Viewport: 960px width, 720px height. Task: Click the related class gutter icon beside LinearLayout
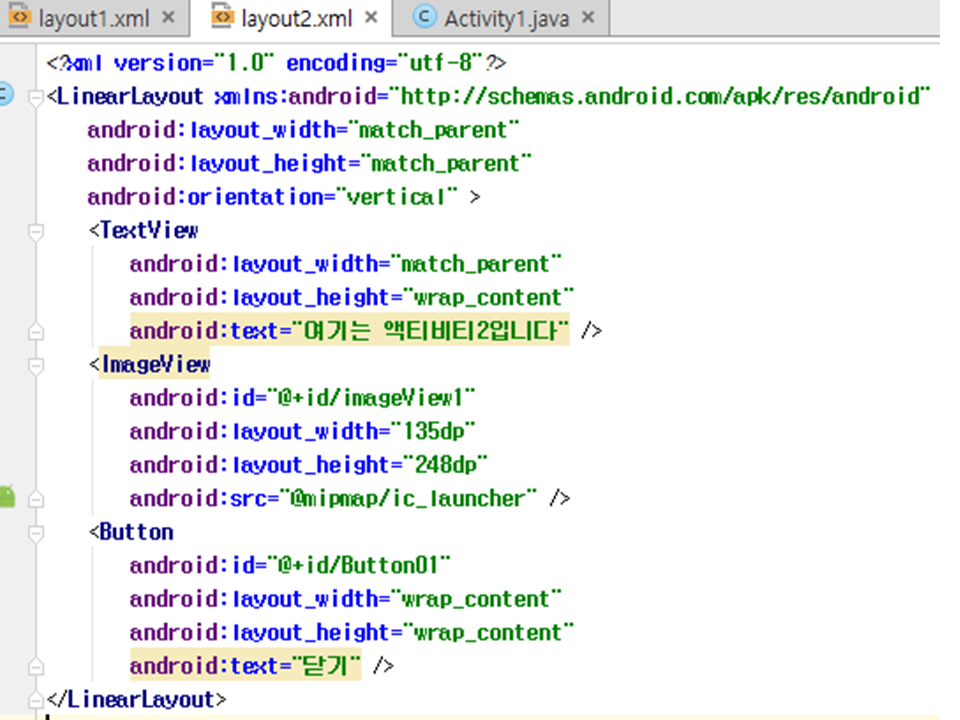(x=5, y=96)
